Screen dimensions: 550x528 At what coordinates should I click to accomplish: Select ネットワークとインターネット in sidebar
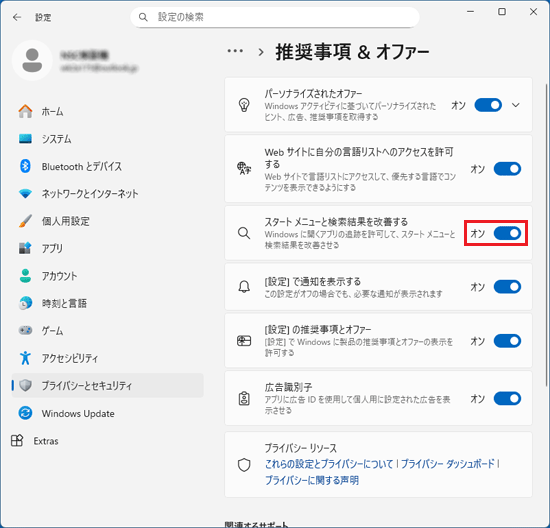(107, 193)
